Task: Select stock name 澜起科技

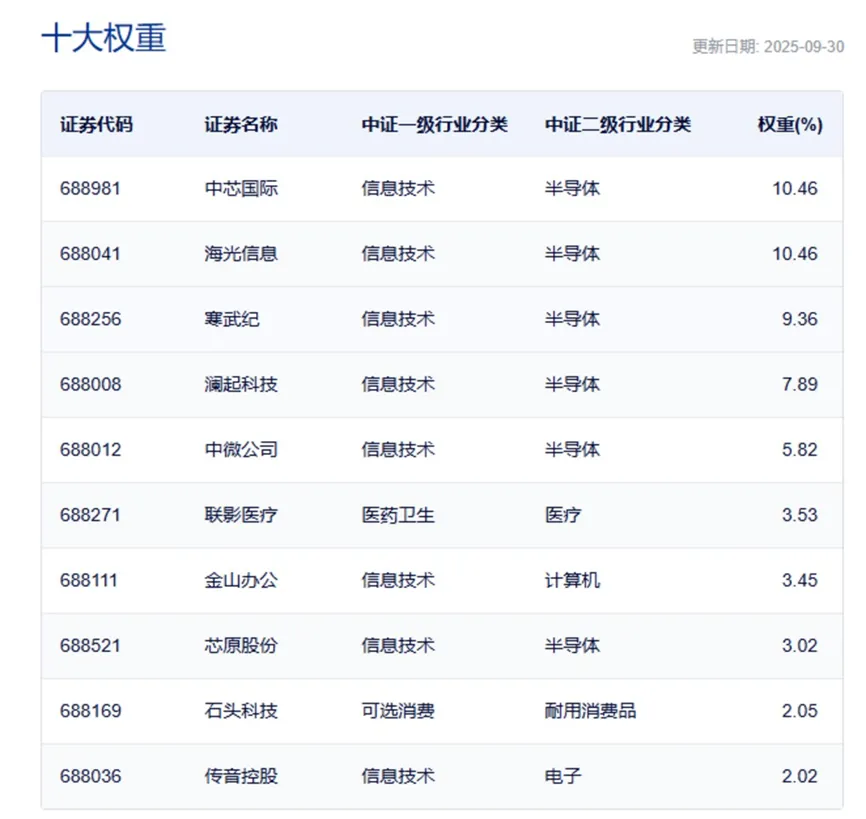Action: pyautogui.click(x=241, y=384)
